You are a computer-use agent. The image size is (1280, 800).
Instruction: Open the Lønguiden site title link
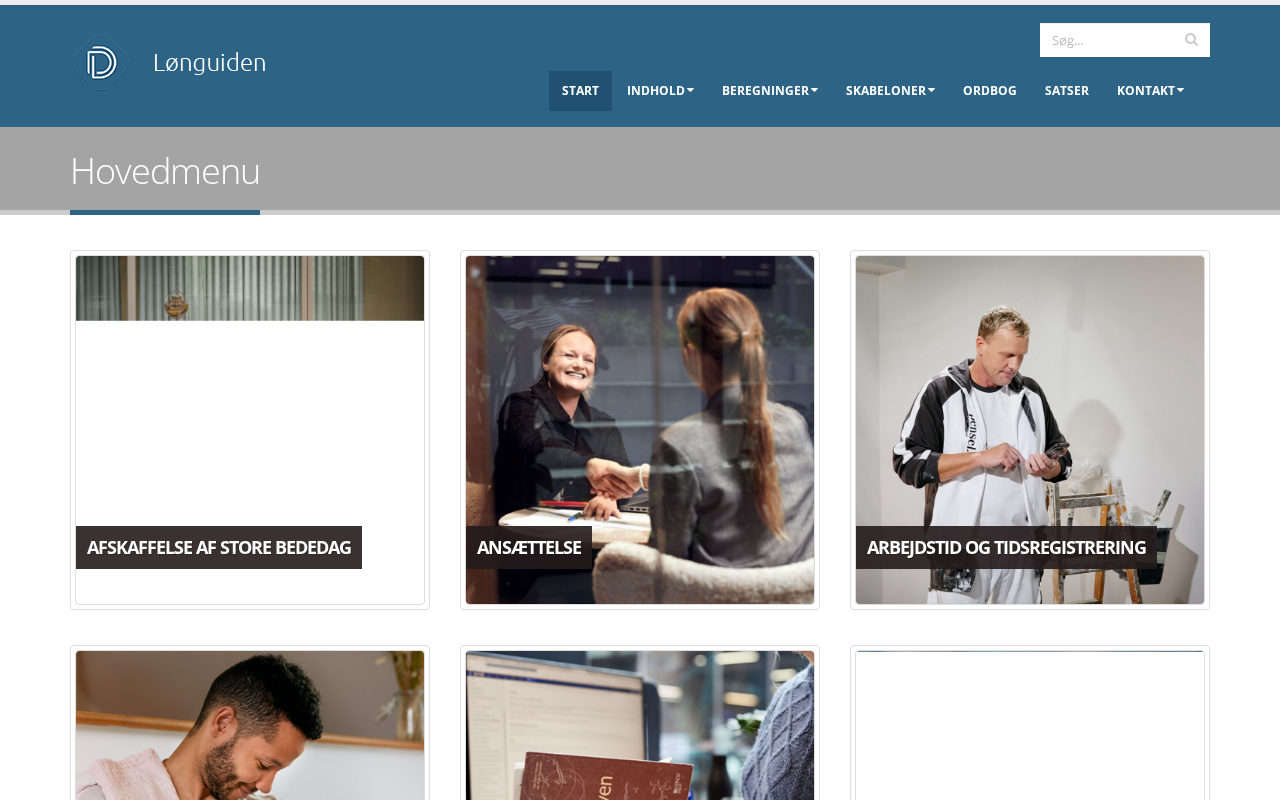point(210,62)
